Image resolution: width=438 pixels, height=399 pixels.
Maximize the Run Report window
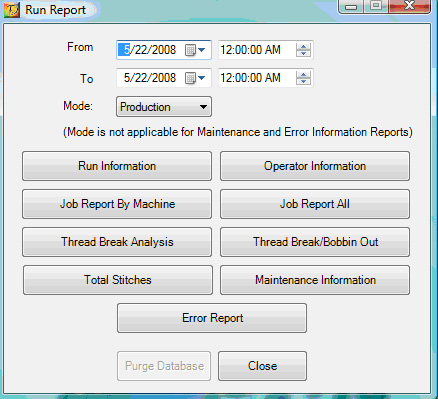[x=376, y=6]
